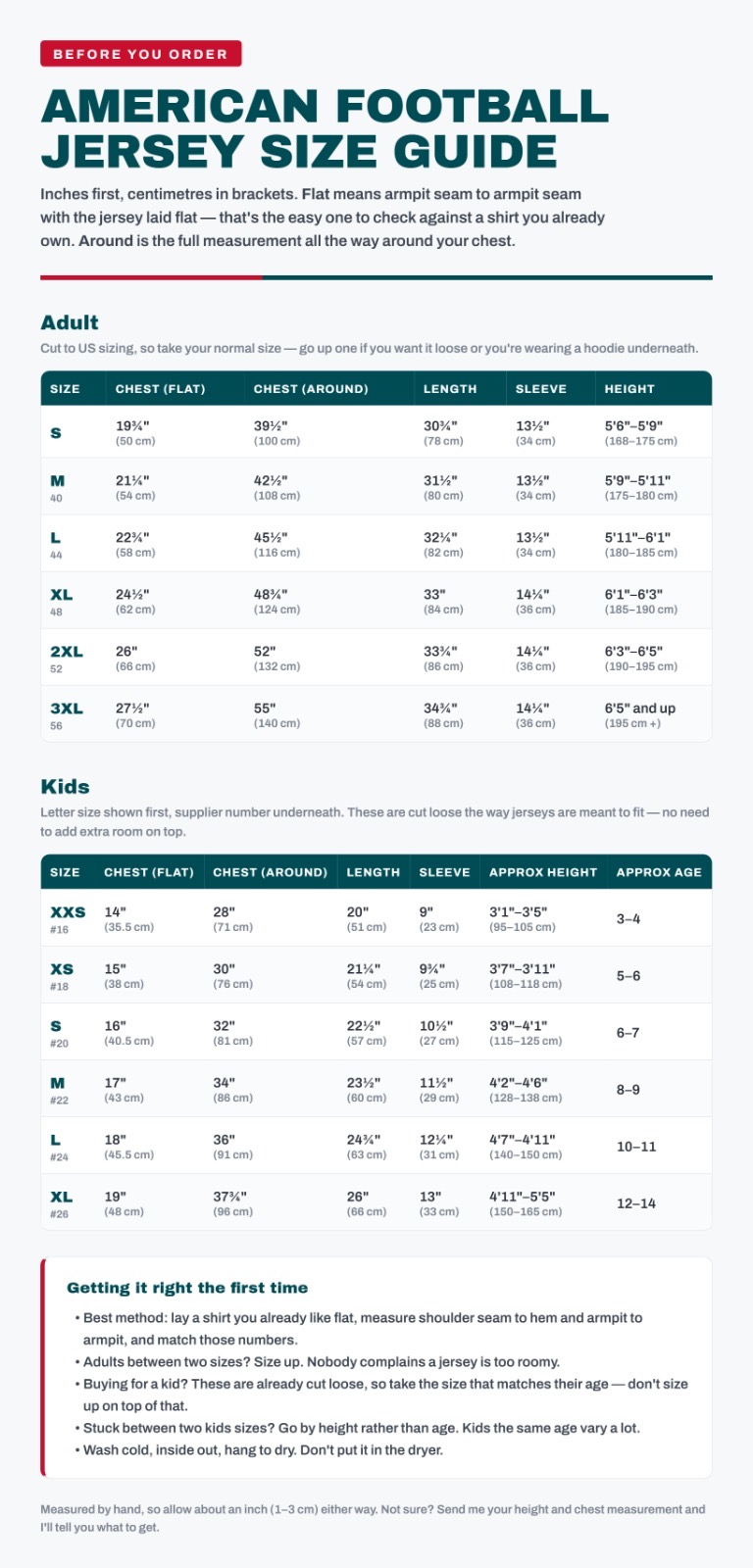Select the kids XS #18 size label
The width and height of the screenshot is (753, 1568).
tap(62, 975)
